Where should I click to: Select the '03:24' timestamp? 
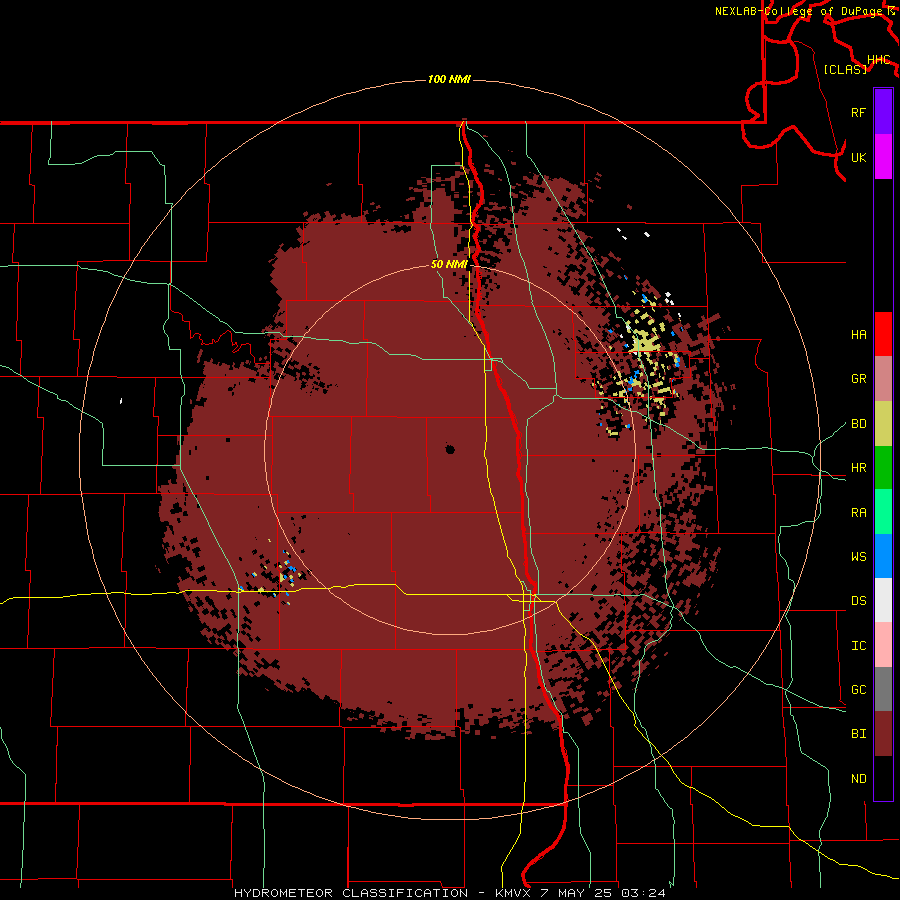tap(645, 893)
